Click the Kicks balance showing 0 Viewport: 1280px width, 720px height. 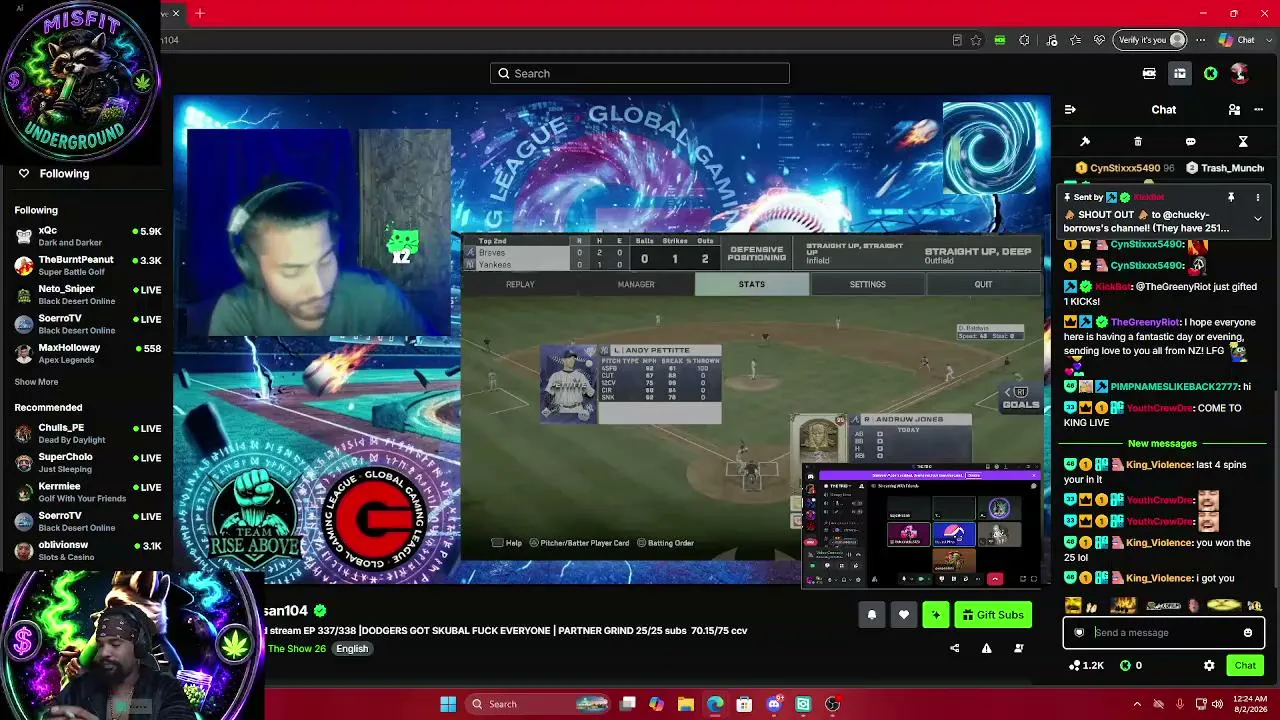coord(1131,665)
